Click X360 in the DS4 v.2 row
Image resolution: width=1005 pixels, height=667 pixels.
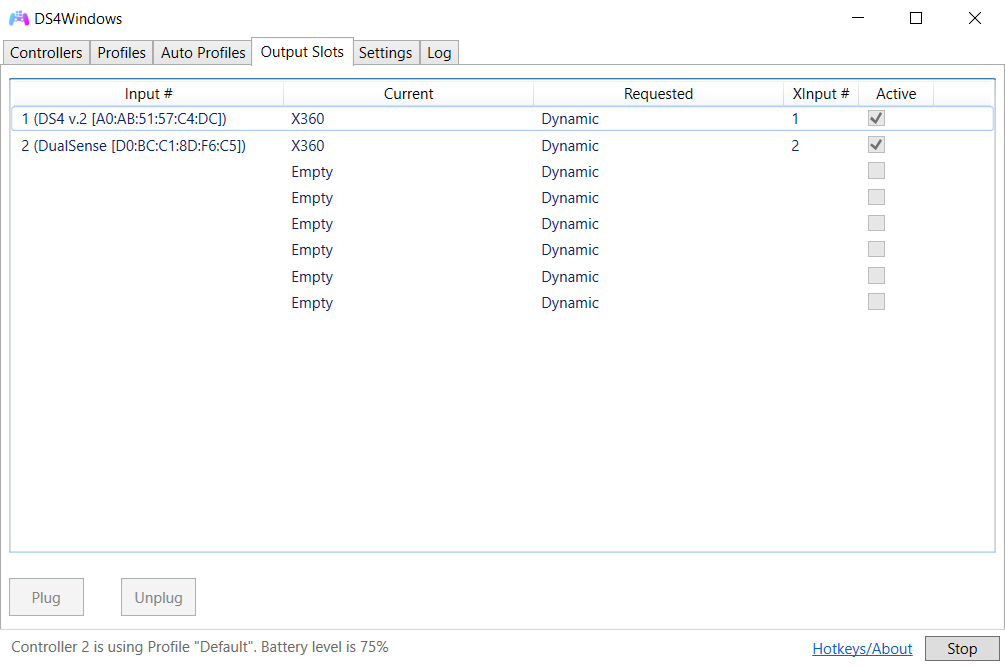pos(308,119)
